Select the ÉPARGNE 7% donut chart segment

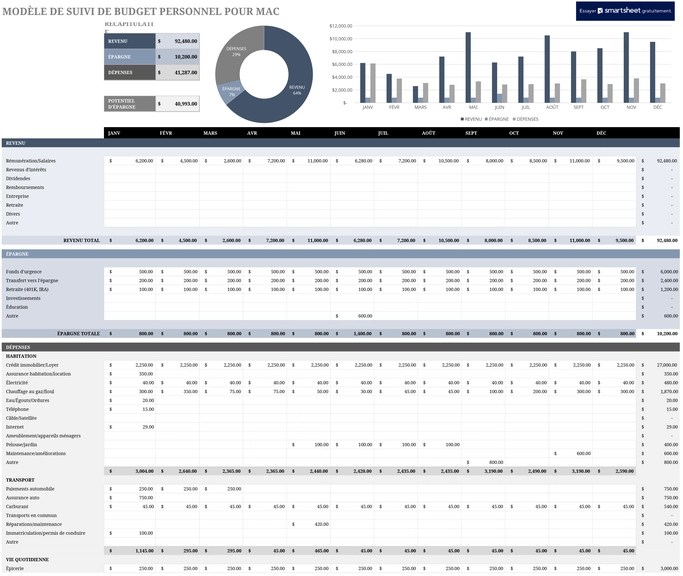(231, 91)
